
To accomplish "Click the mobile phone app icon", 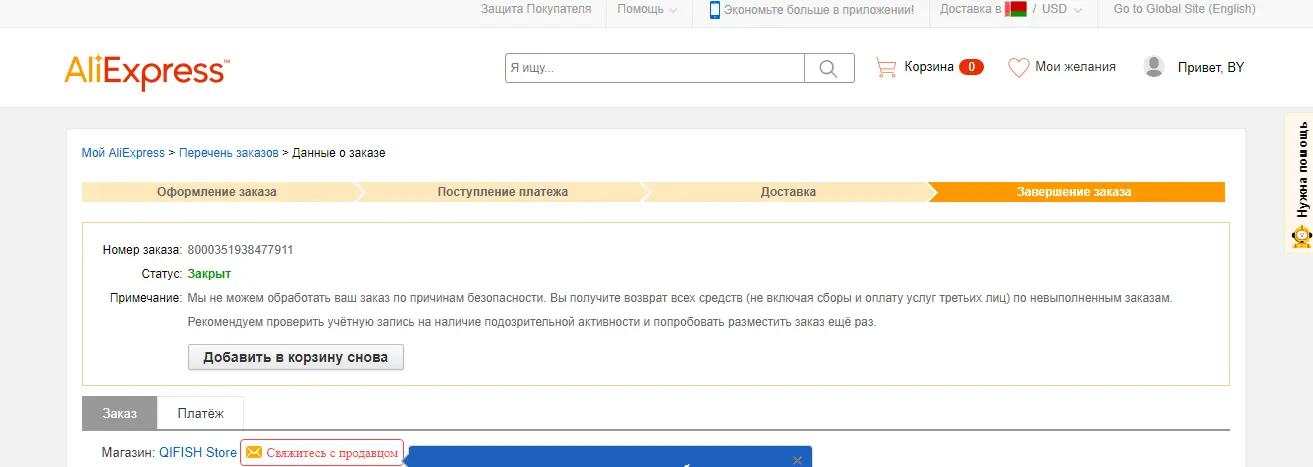I will click(715, 10).
